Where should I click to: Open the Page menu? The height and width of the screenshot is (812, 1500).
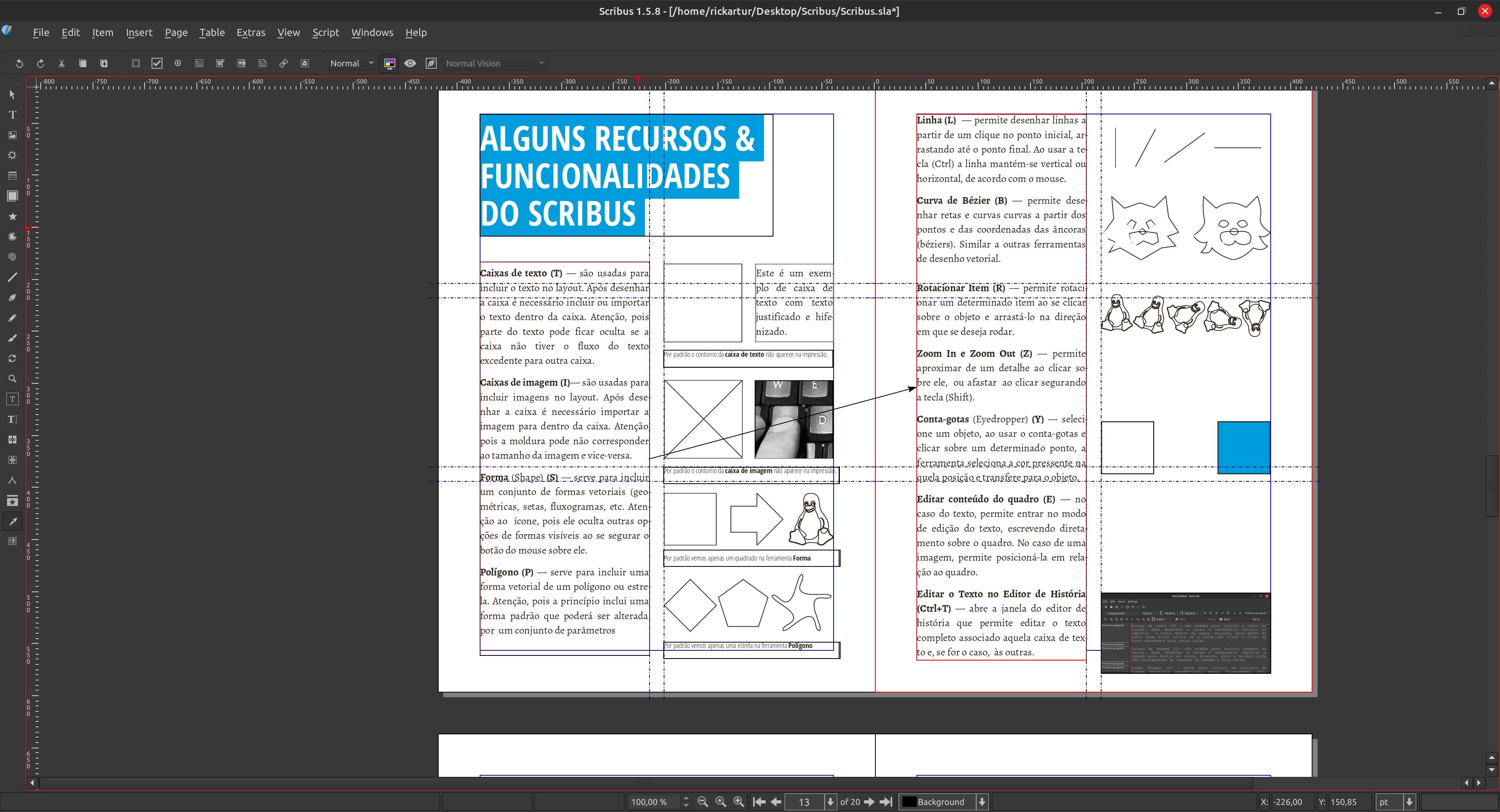[x=176, y=32]
